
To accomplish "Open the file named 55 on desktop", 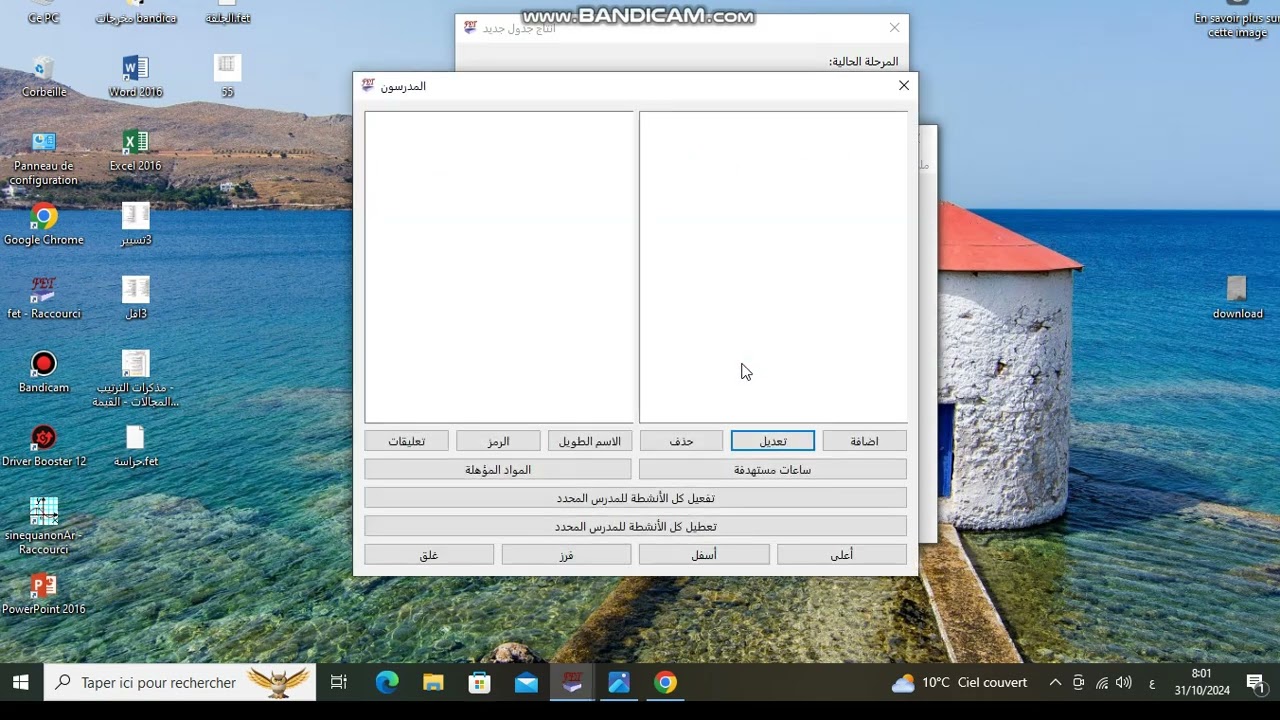I will coord(227,77).
